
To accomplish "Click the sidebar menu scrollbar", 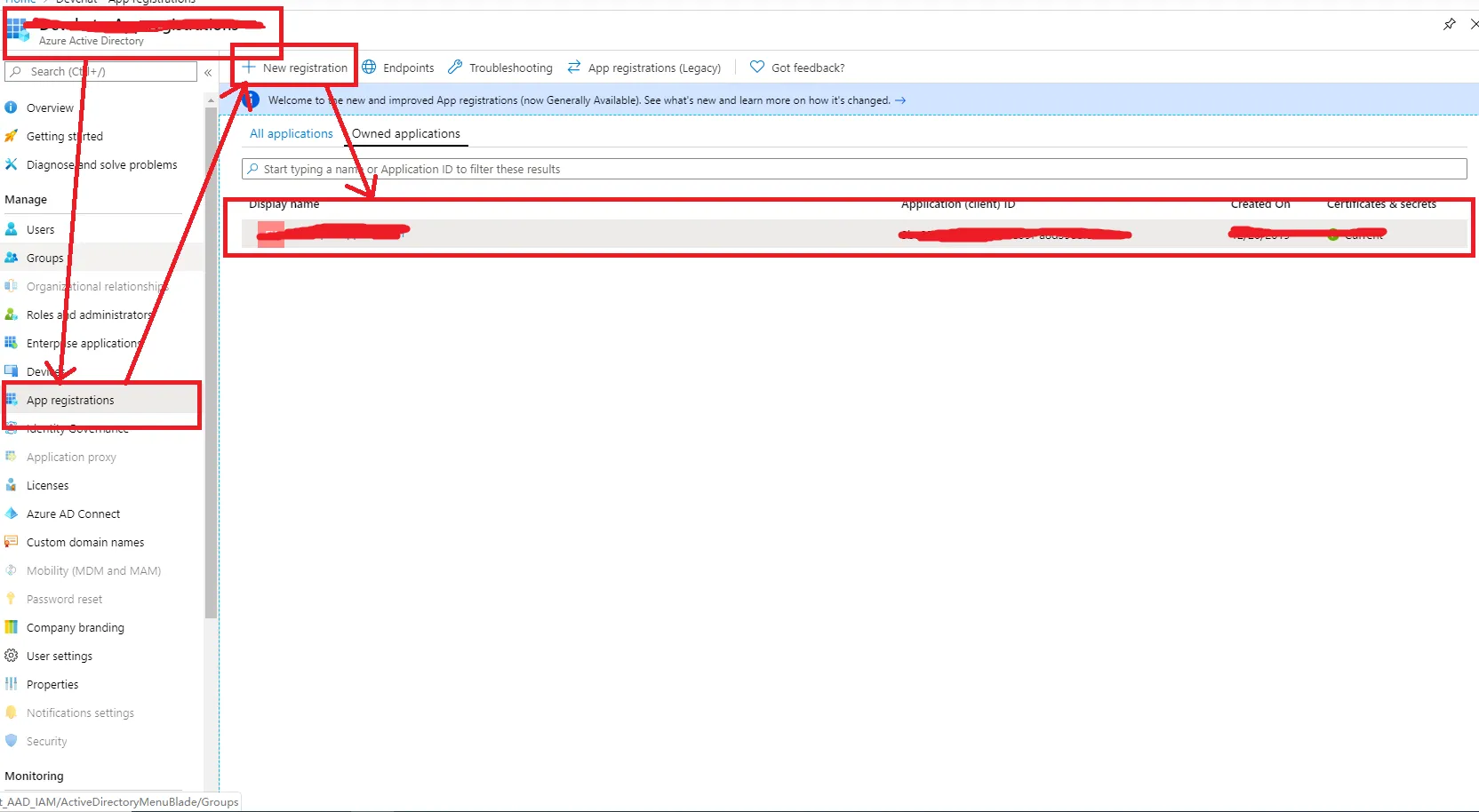I will pyautogui.click(x=211, y=362).
